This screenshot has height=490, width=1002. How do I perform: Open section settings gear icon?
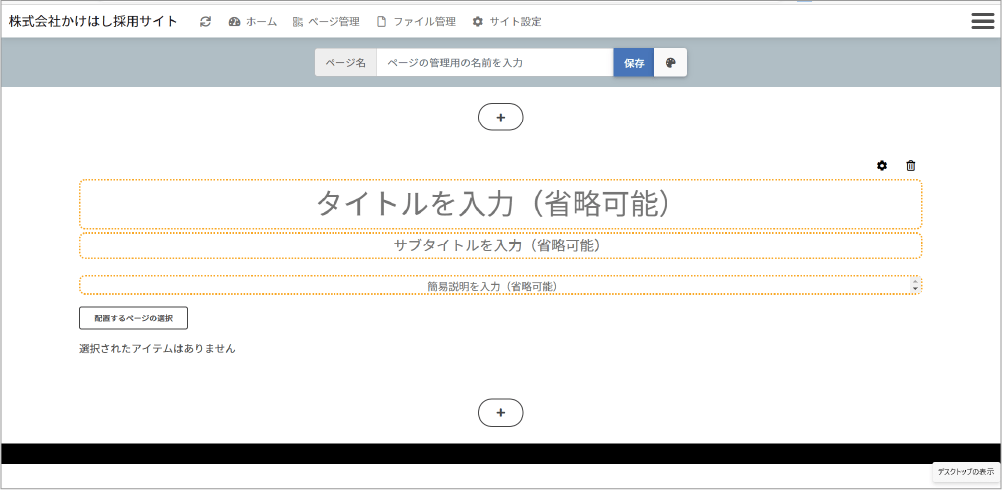click(x=882, y=165)
